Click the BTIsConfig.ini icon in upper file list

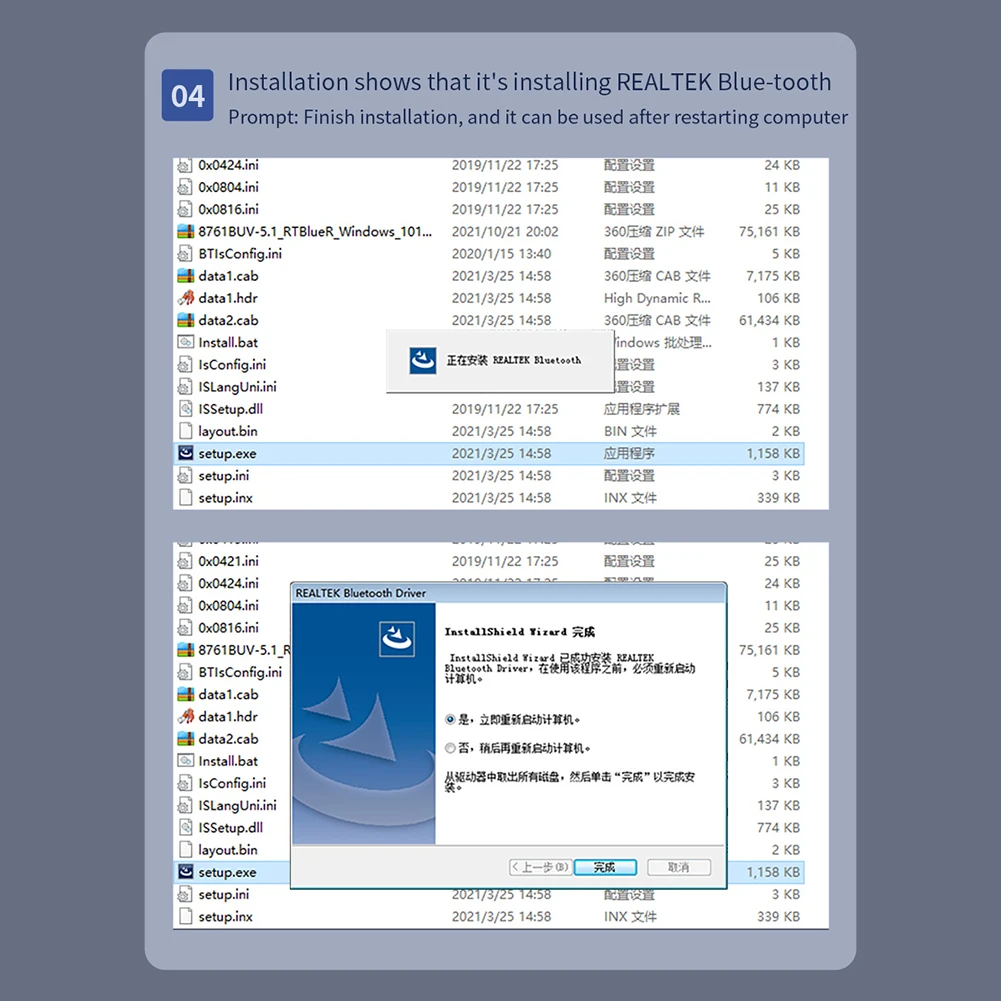185,254
